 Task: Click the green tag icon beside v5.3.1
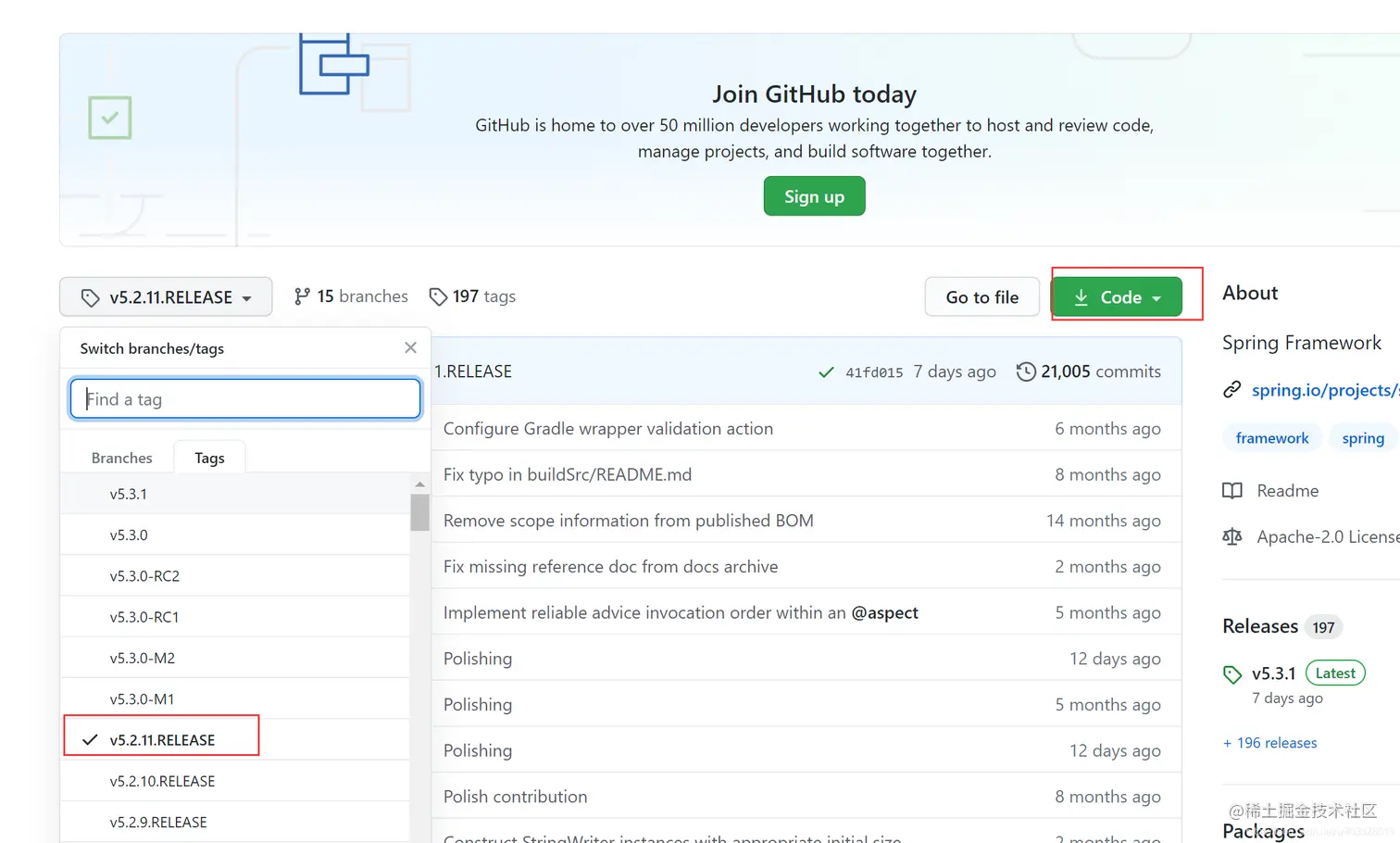tap(1232, 674)
